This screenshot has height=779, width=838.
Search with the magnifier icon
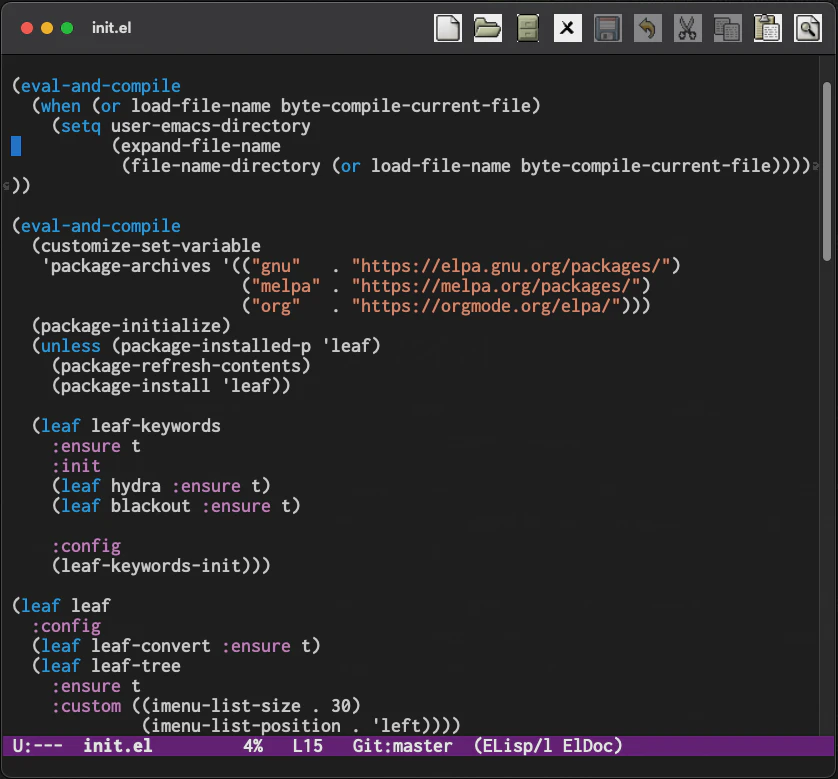pyautogui.click(x=808, y=28)
